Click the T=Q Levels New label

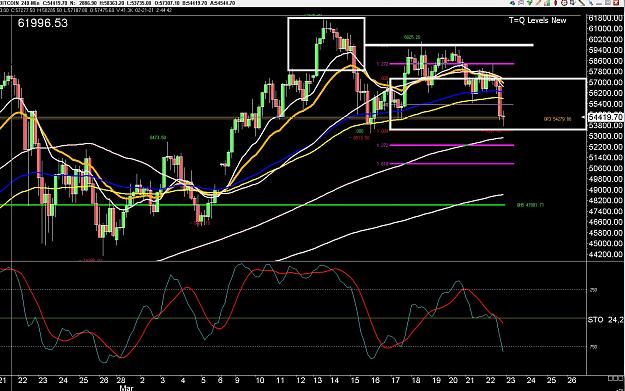click(x=537, y=20)
